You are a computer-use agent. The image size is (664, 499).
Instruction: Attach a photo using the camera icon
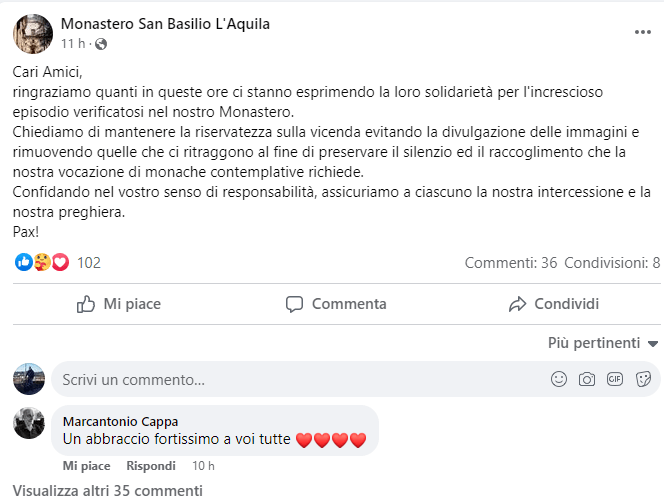[x=587, y=380]
